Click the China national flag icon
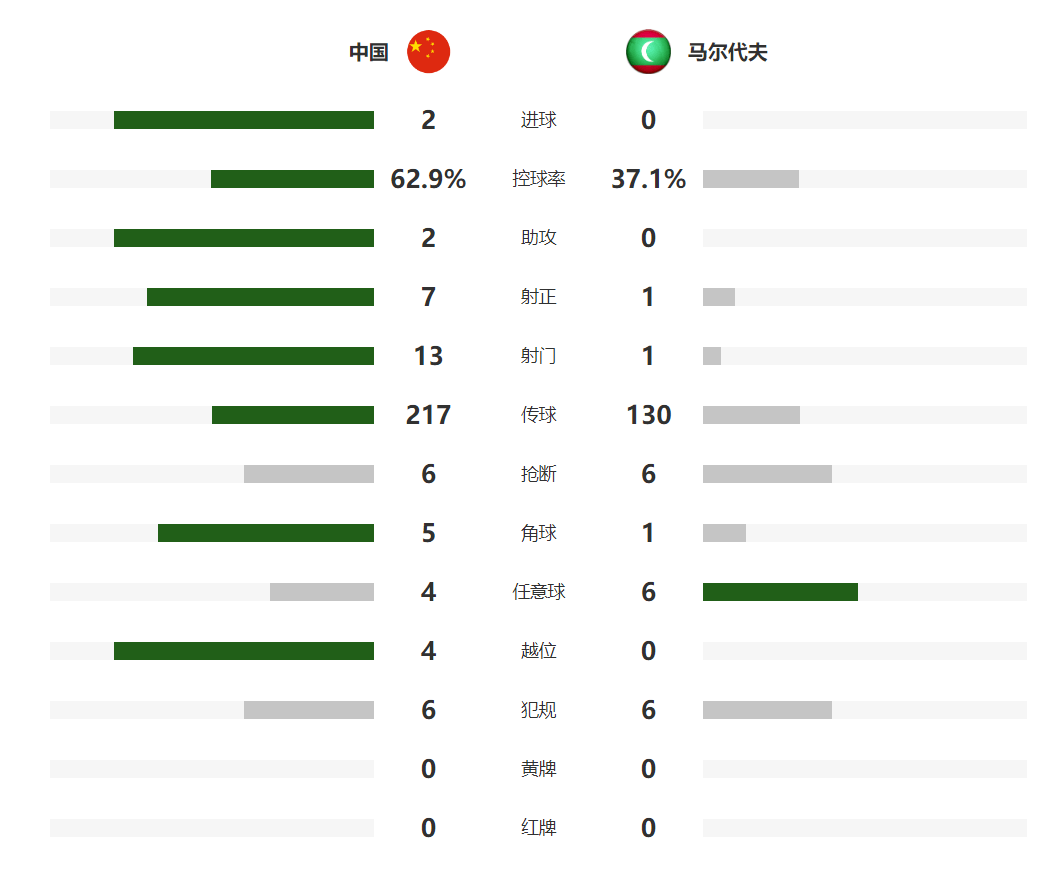This screenshot has width=1058, height=882. coord(428,52)
